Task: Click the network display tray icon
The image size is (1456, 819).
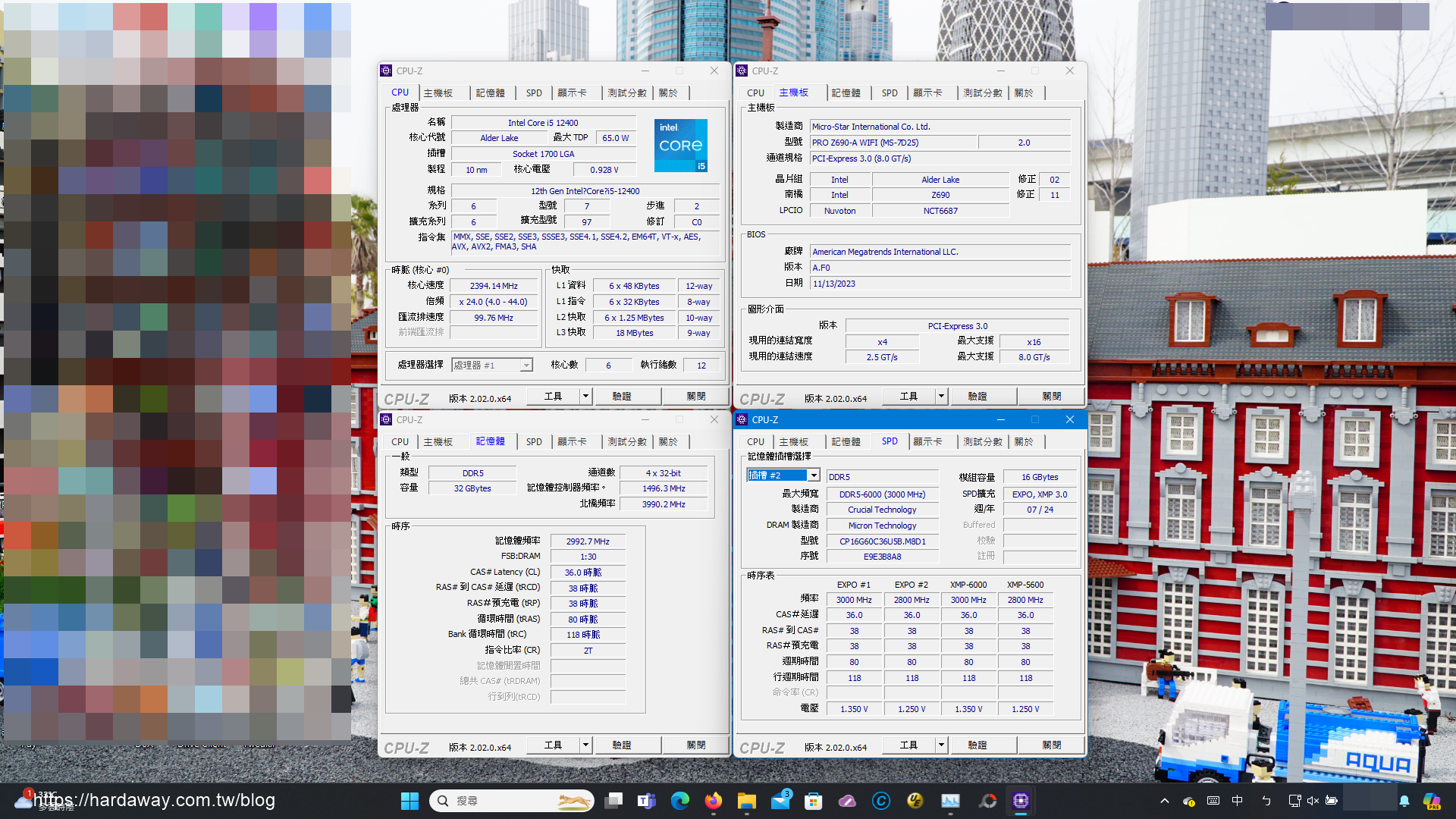Action: (1294, 801)
